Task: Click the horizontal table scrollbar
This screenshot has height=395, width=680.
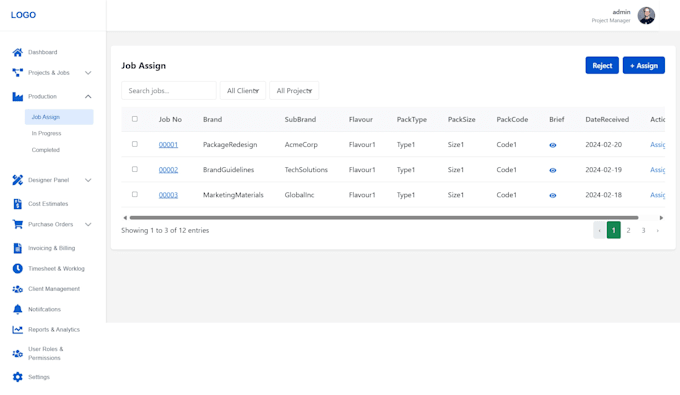Action: point(384,218)
